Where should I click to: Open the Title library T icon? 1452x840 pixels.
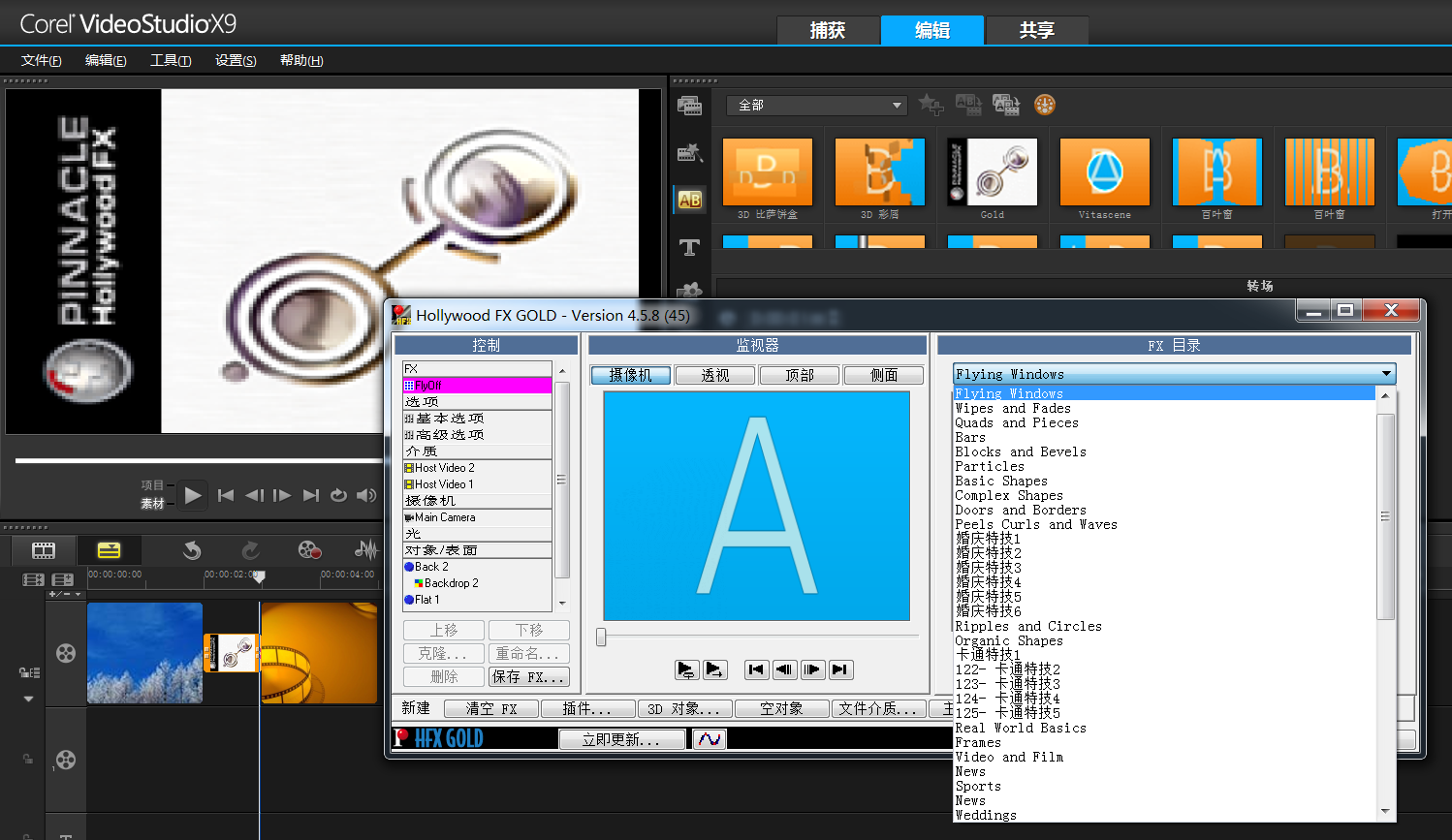tap(689, 247)
